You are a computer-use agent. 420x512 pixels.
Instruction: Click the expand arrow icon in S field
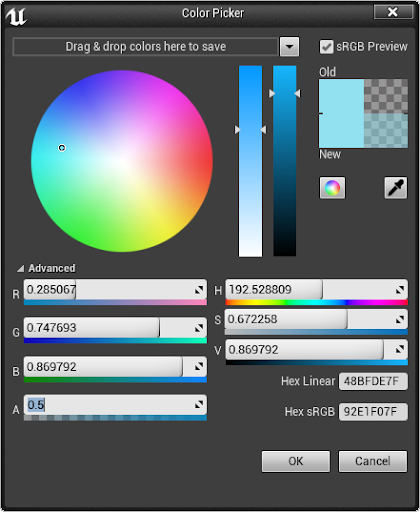tap(400, 319)
